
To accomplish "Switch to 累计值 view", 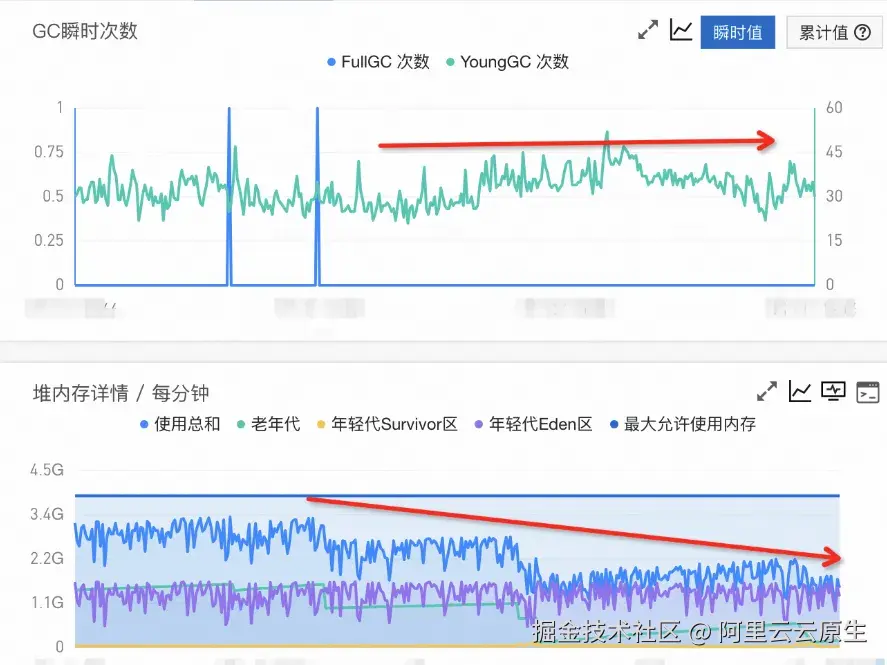I will 834,32.
